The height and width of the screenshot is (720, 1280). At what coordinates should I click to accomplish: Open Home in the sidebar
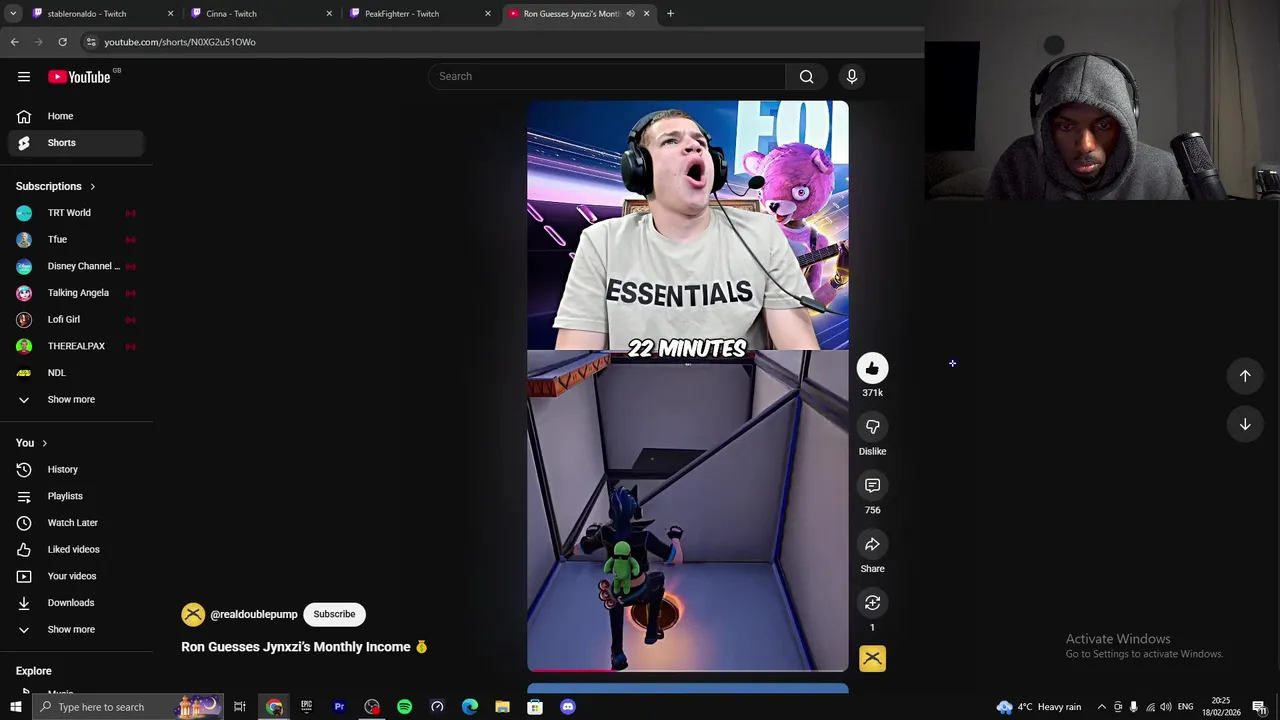[76, 116]
